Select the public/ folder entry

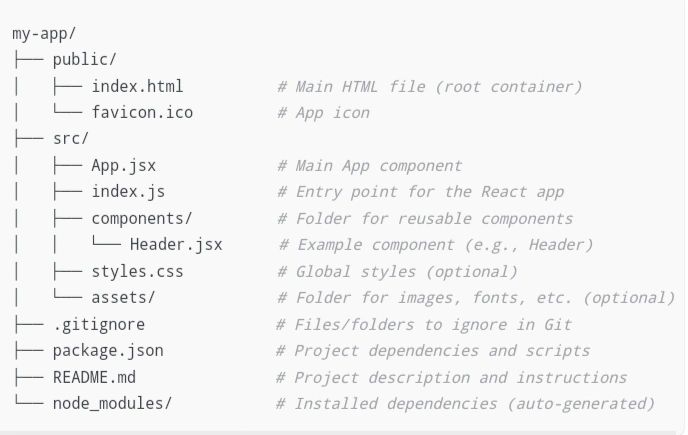[x=85, y=60]
